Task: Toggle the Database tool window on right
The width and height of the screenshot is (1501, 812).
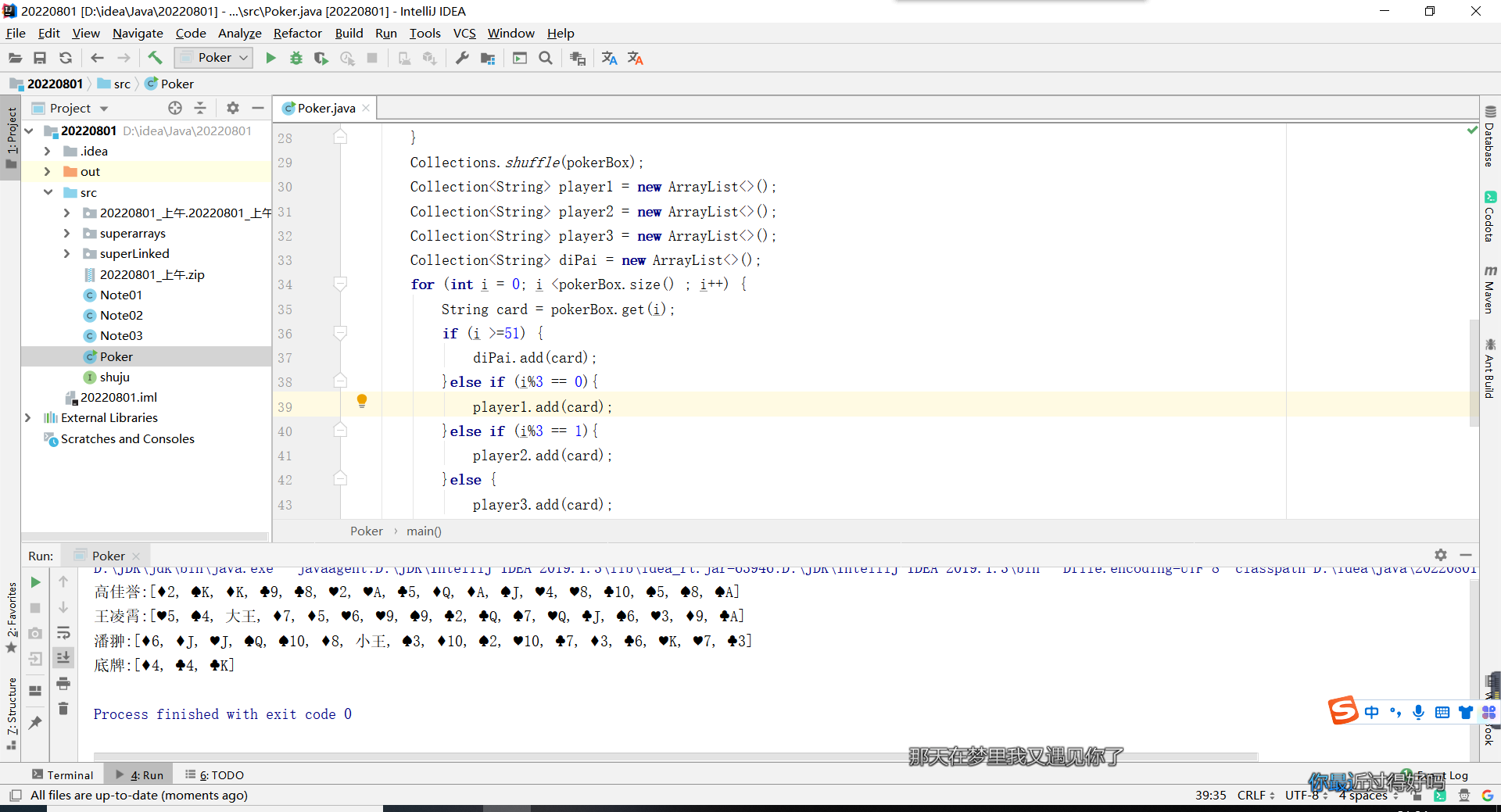Action: (1490, 137)
